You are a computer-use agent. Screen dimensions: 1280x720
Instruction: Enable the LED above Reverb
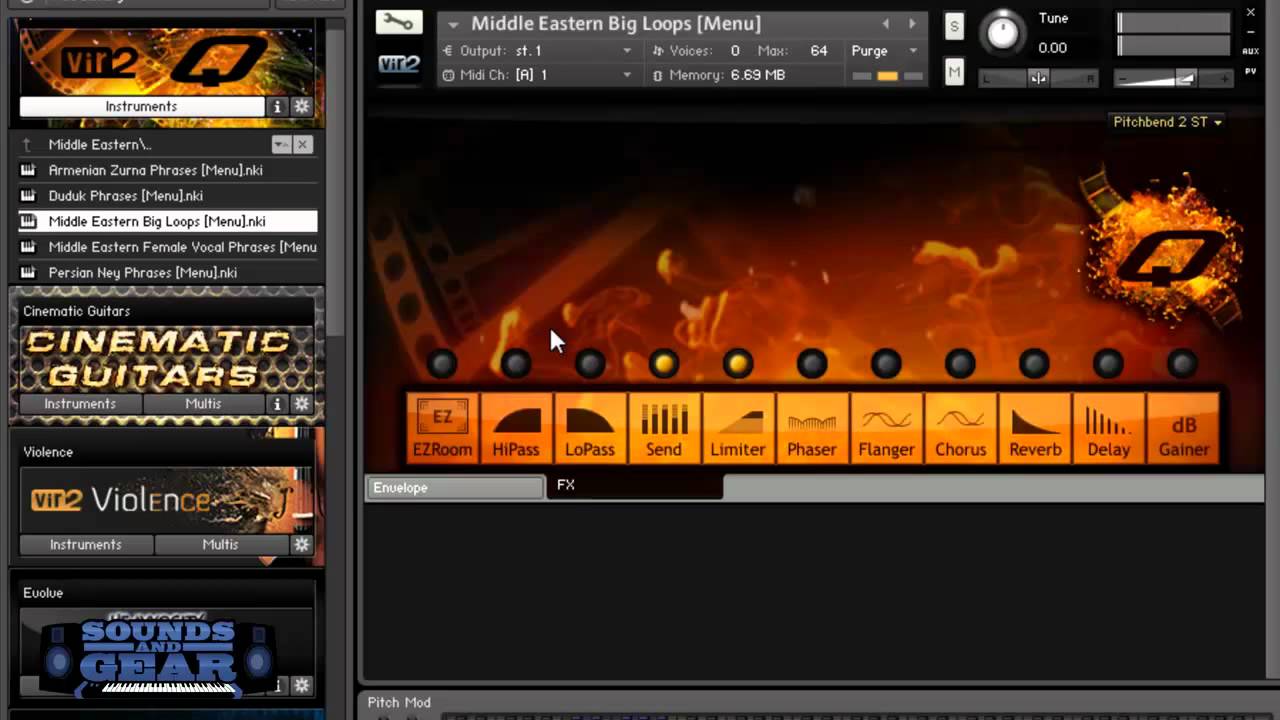pyautogui.click(x=1034, y=364)
